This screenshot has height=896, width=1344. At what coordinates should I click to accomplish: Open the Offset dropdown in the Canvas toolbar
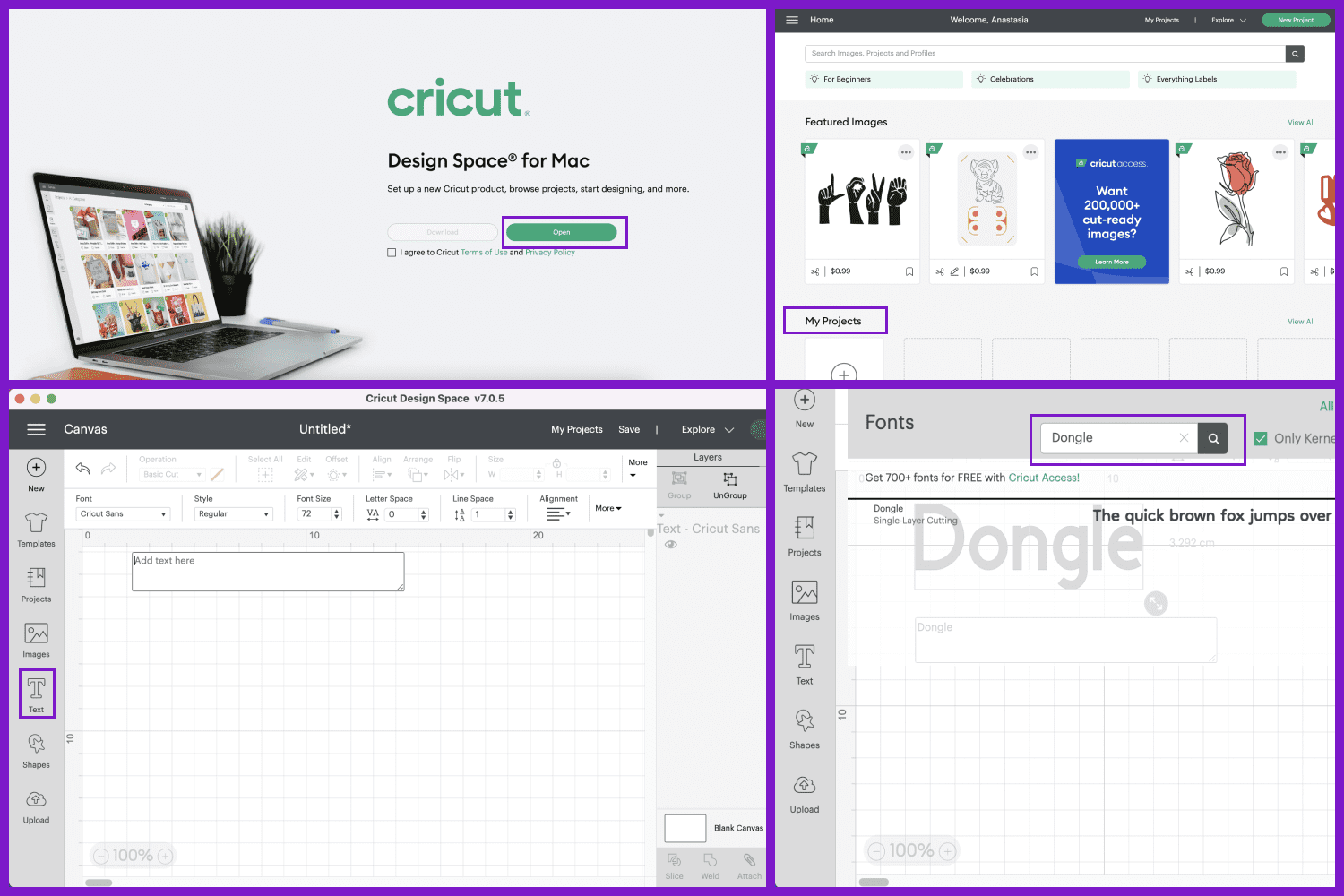pyautogui.click(x=337, y=475)
